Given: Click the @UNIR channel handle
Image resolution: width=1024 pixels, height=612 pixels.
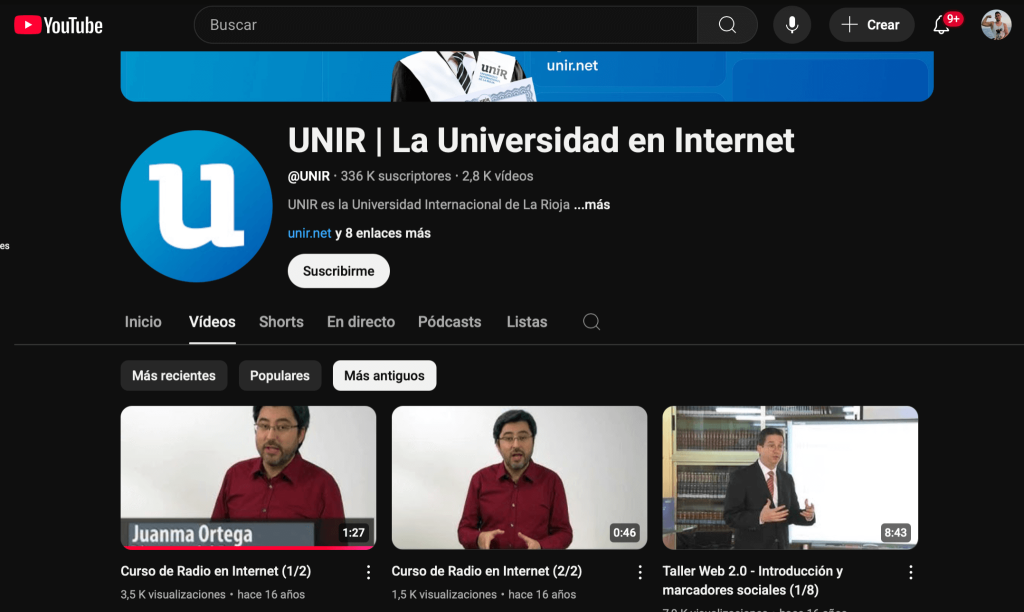Looking at the screenshot, I should (x=309, y=176).
